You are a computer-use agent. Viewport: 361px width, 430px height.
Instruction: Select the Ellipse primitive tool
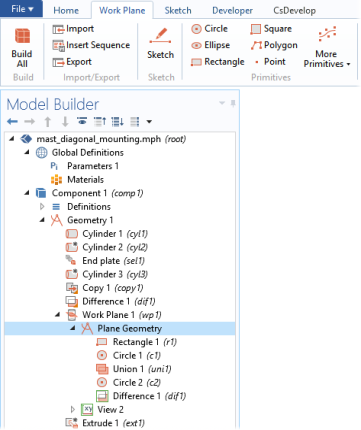click(211, 45)
